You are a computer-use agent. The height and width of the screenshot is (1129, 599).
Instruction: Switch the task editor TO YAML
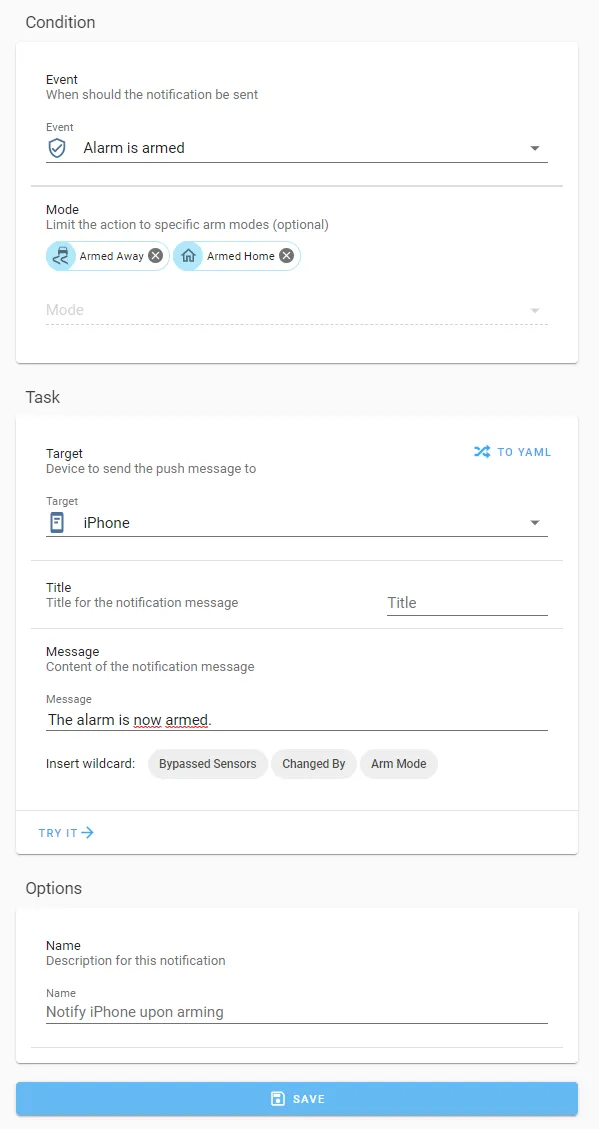[513, 452]
